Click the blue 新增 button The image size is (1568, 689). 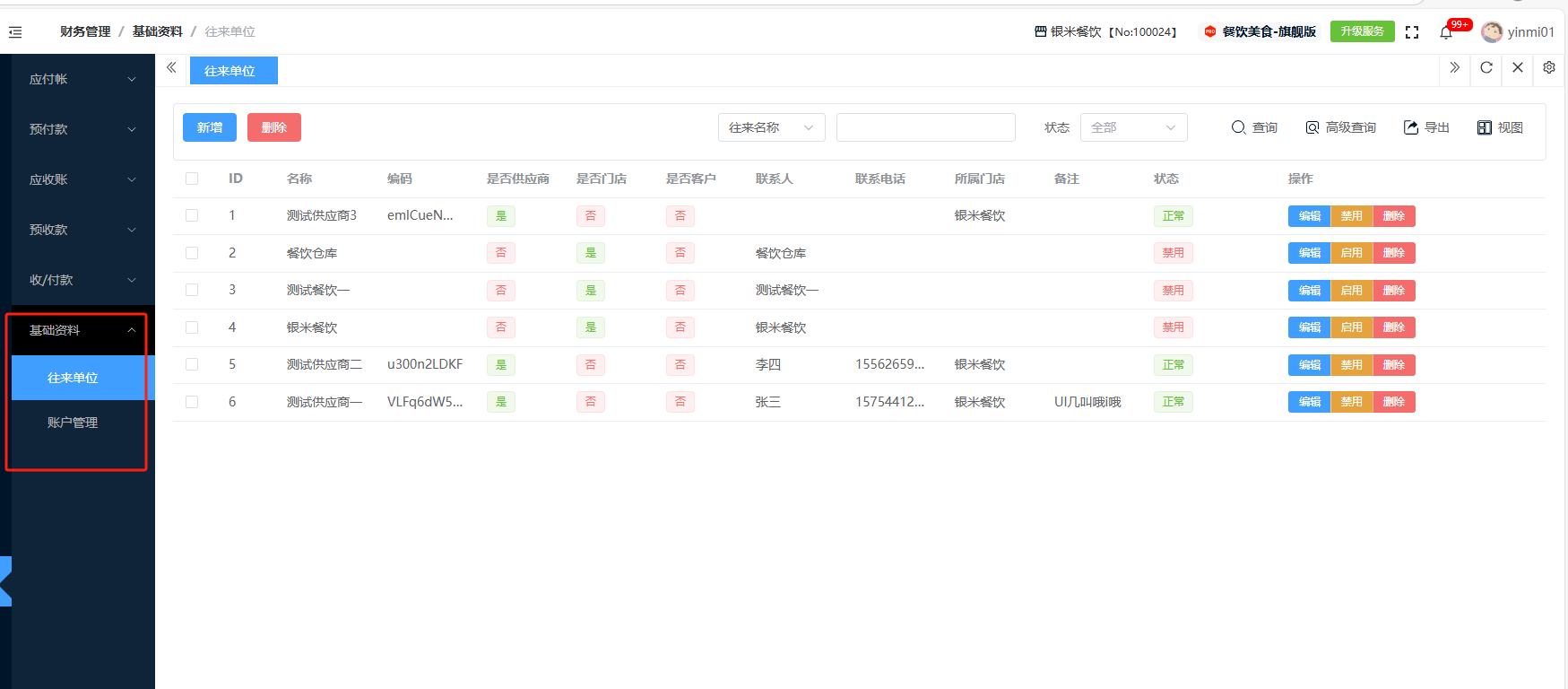click(x=210, y=127)
